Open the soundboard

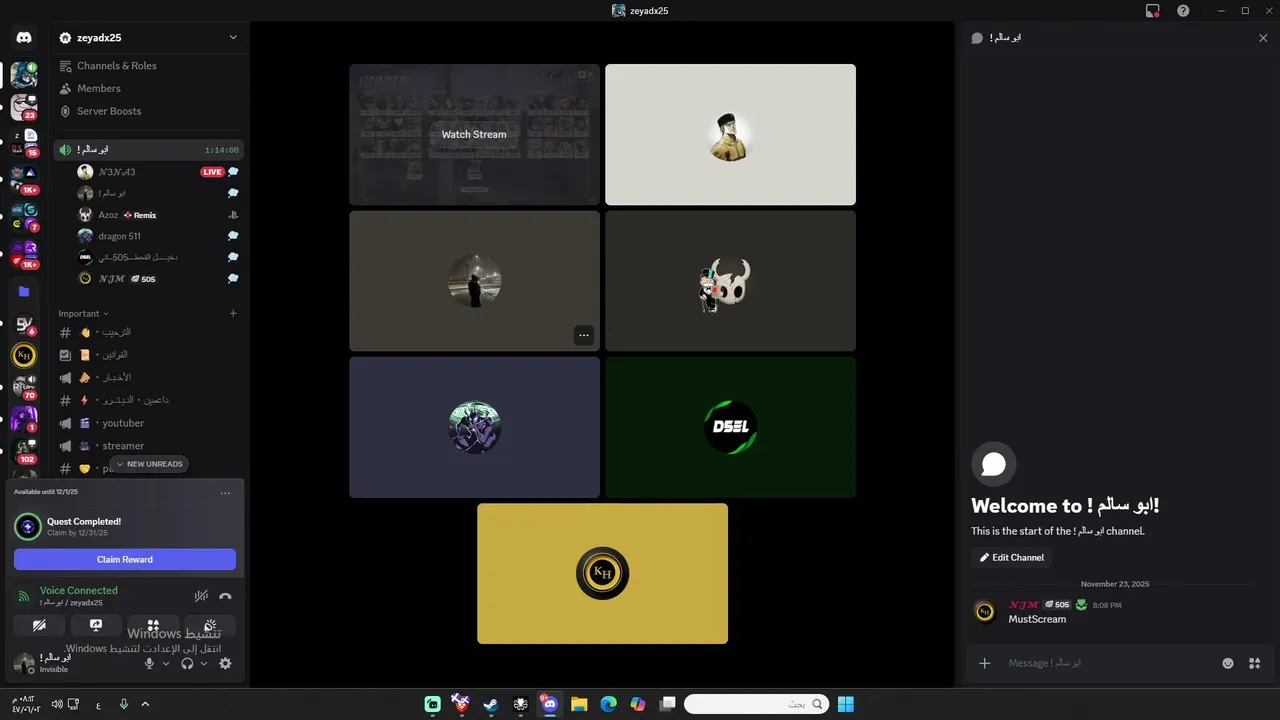click(210, 625)
